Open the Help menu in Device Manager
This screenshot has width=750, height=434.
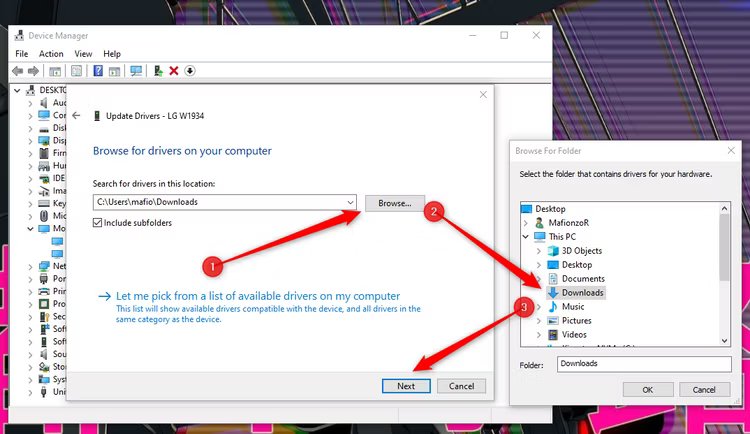(x=112, y=54)
